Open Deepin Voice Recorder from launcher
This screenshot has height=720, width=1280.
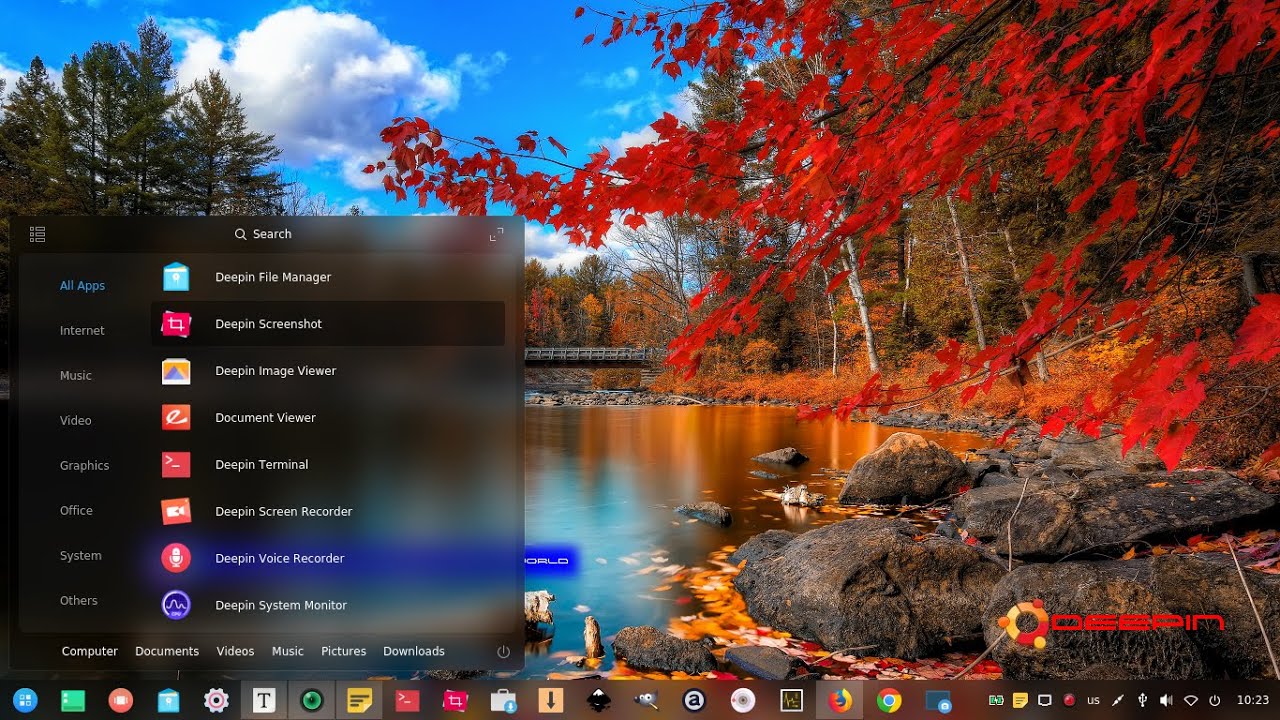click(327, 559)
